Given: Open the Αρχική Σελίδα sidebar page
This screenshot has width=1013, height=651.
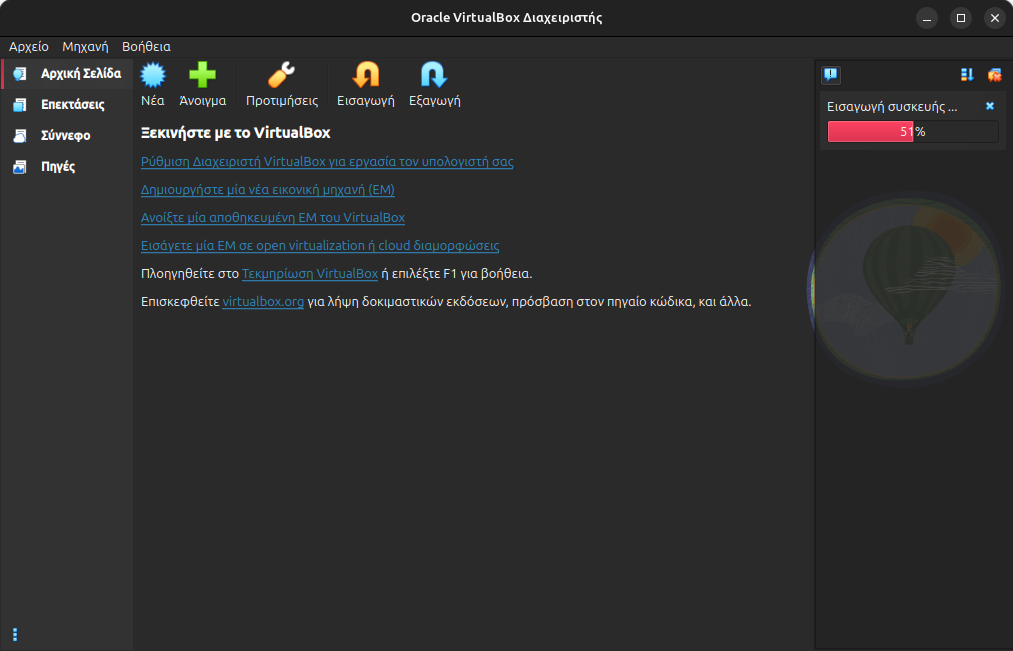Looking at the screenshot, I should click(67, 74).
